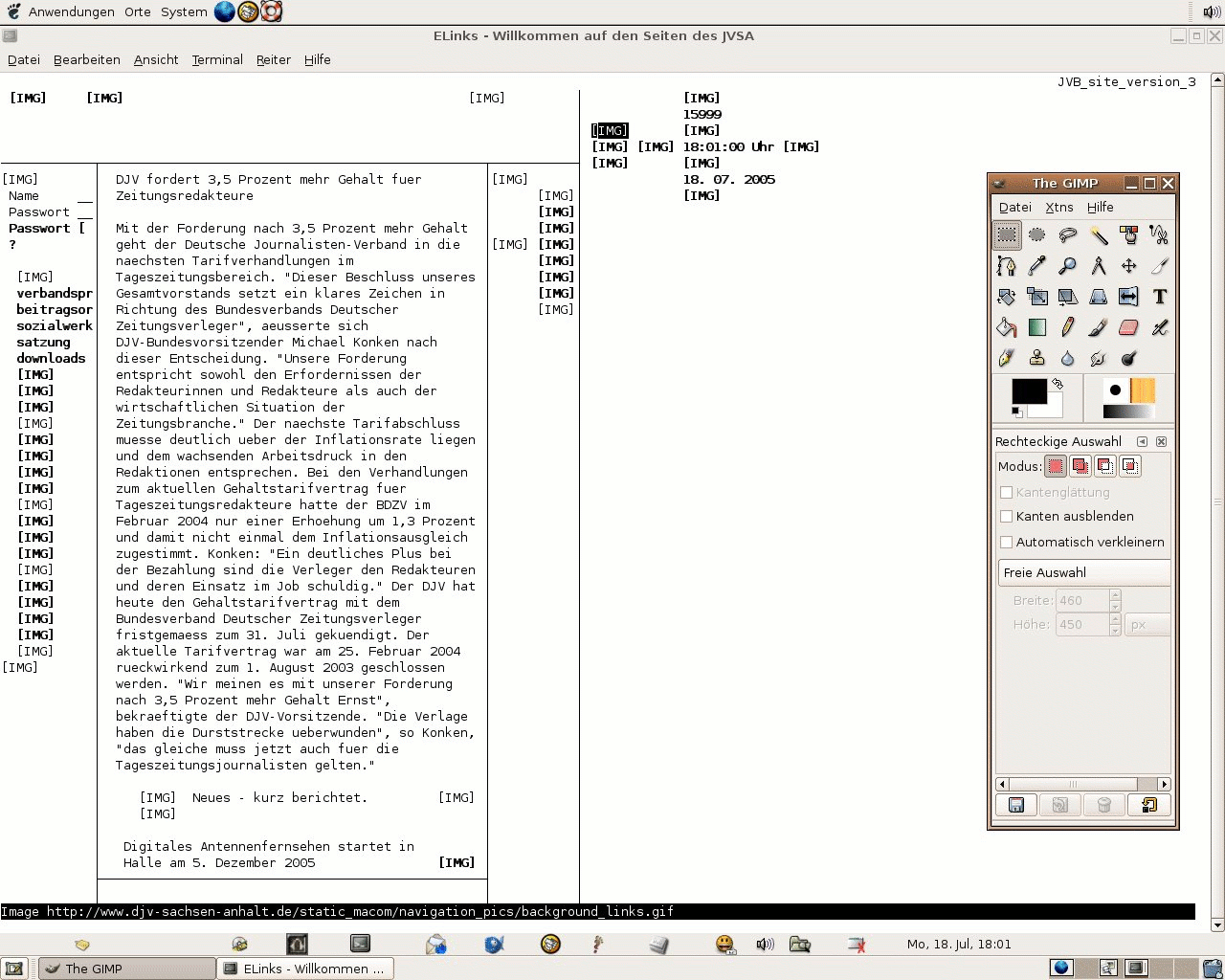Viewport: 1225px width, 980px height.
Task: Activate the Dodge/Burn tool
Action: (1129, 358)
